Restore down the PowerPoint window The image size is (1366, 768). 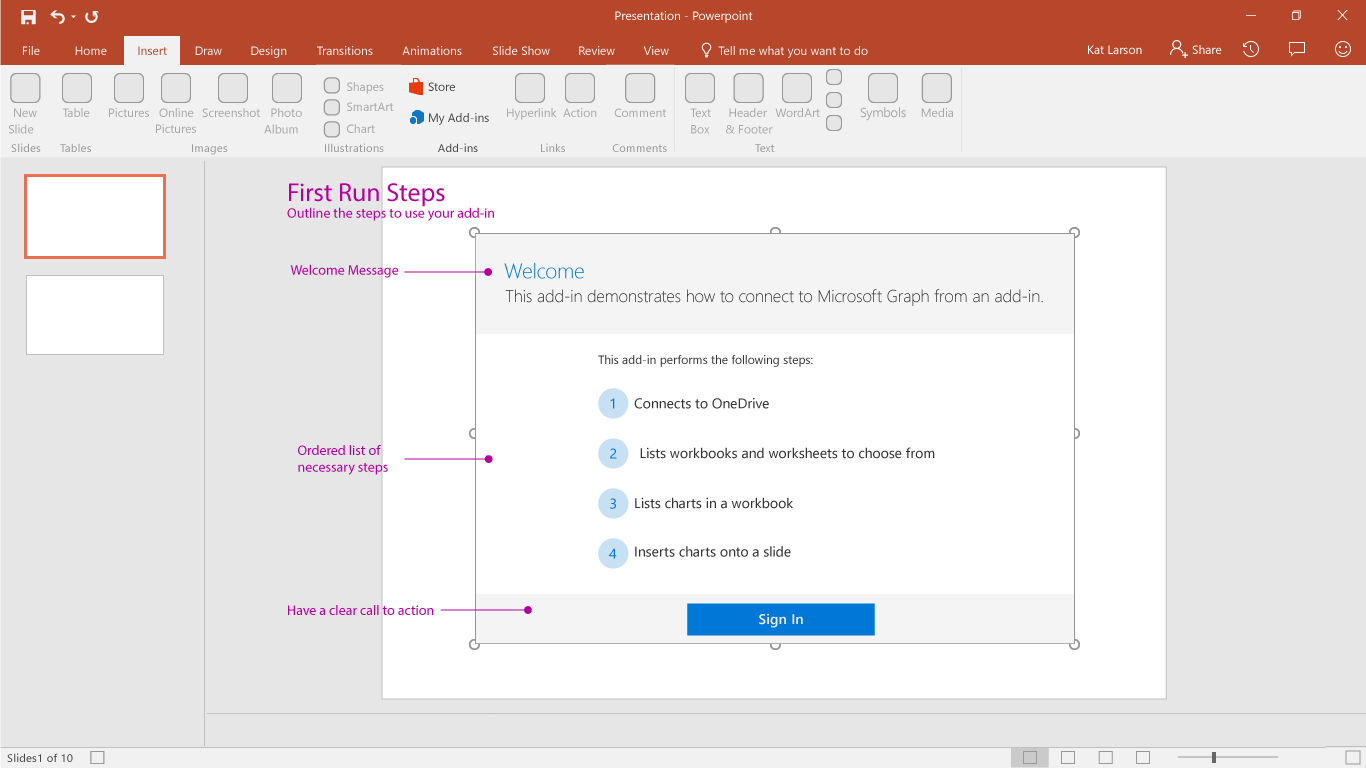point(1296,15)
